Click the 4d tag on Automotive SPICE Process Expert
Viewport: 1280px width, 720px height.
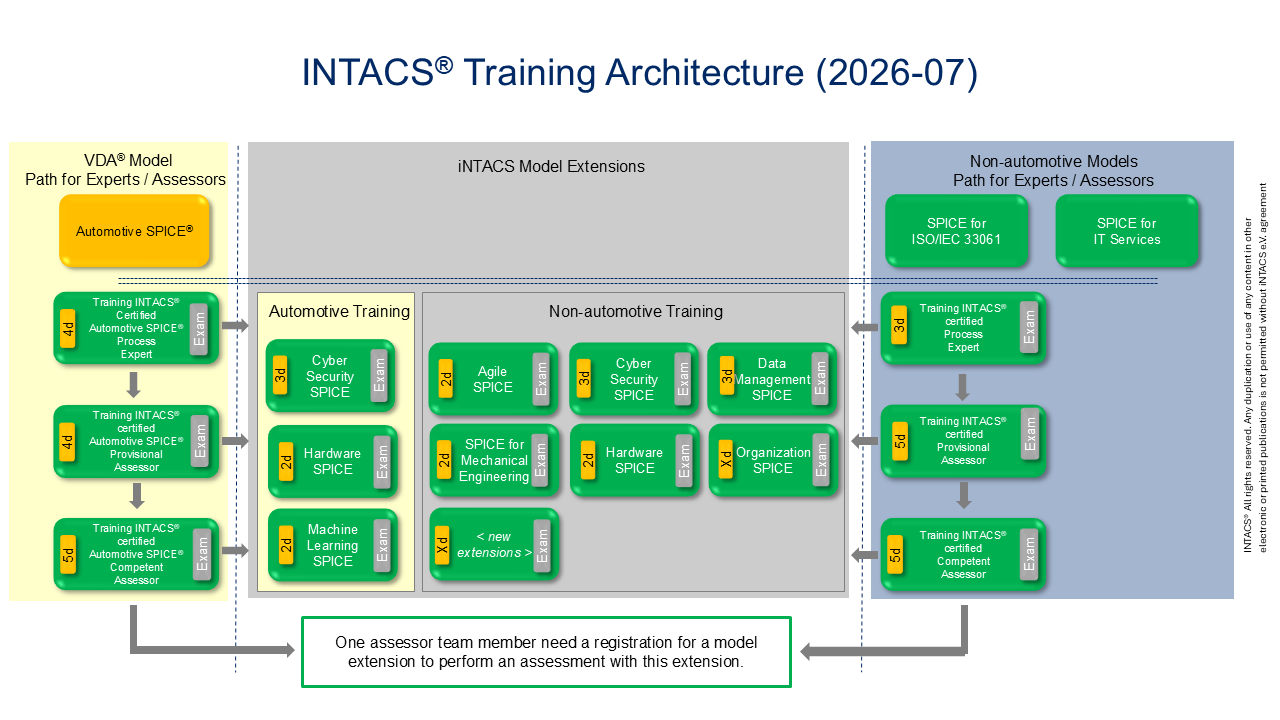(x=68, y=328)
